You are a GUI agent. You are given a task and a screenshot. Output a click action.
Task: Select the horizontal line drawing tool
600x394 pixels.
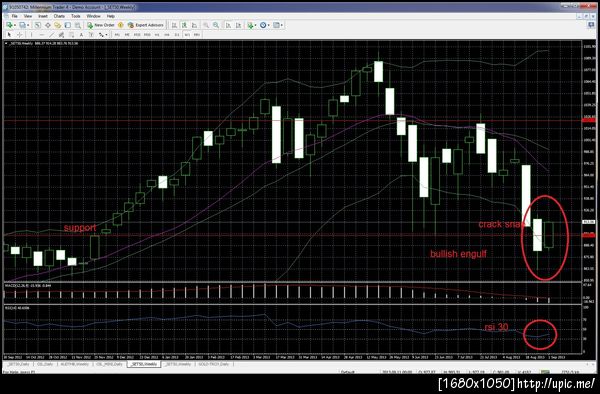42,34
